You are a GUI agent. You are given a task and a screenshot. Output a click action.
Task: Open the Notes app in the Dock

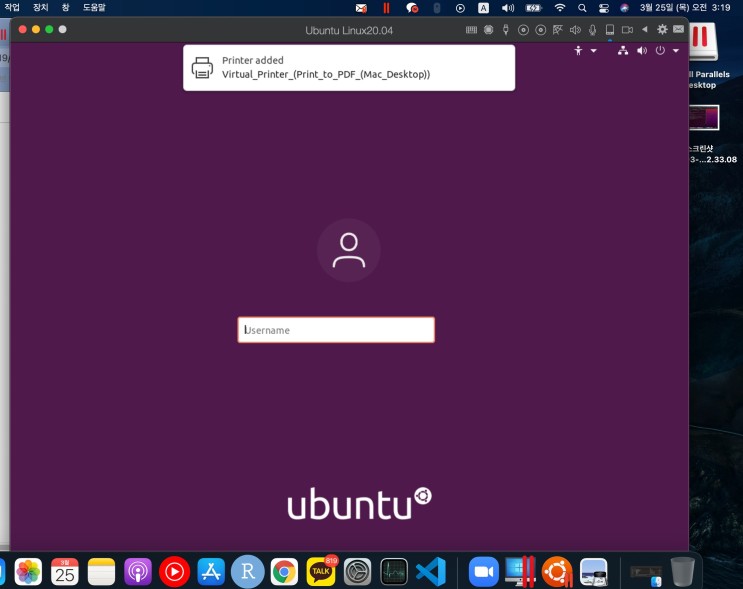101,571
